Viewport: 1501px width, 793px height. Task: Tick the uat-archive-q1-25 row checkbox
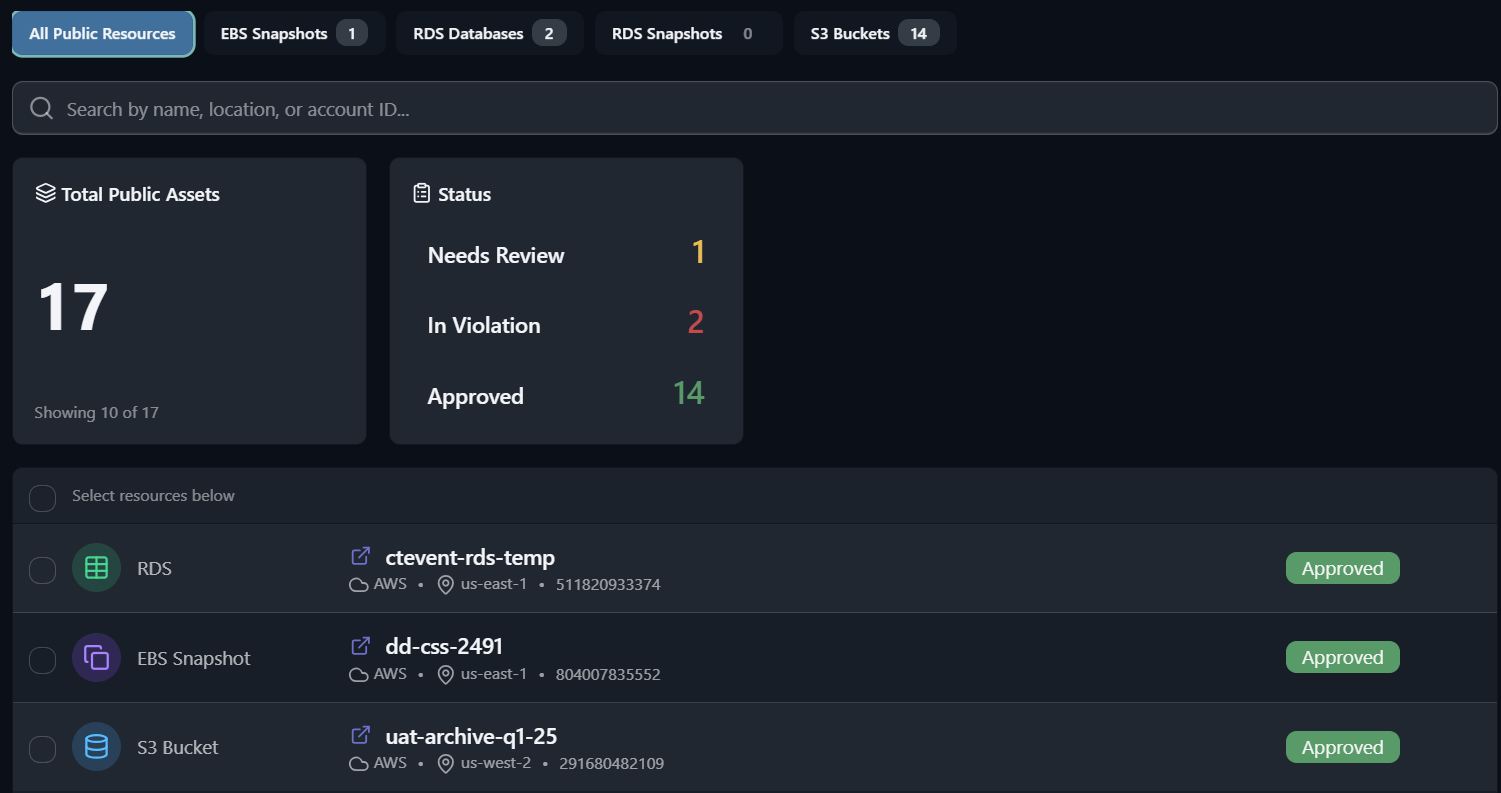click(x=42, y=749)
